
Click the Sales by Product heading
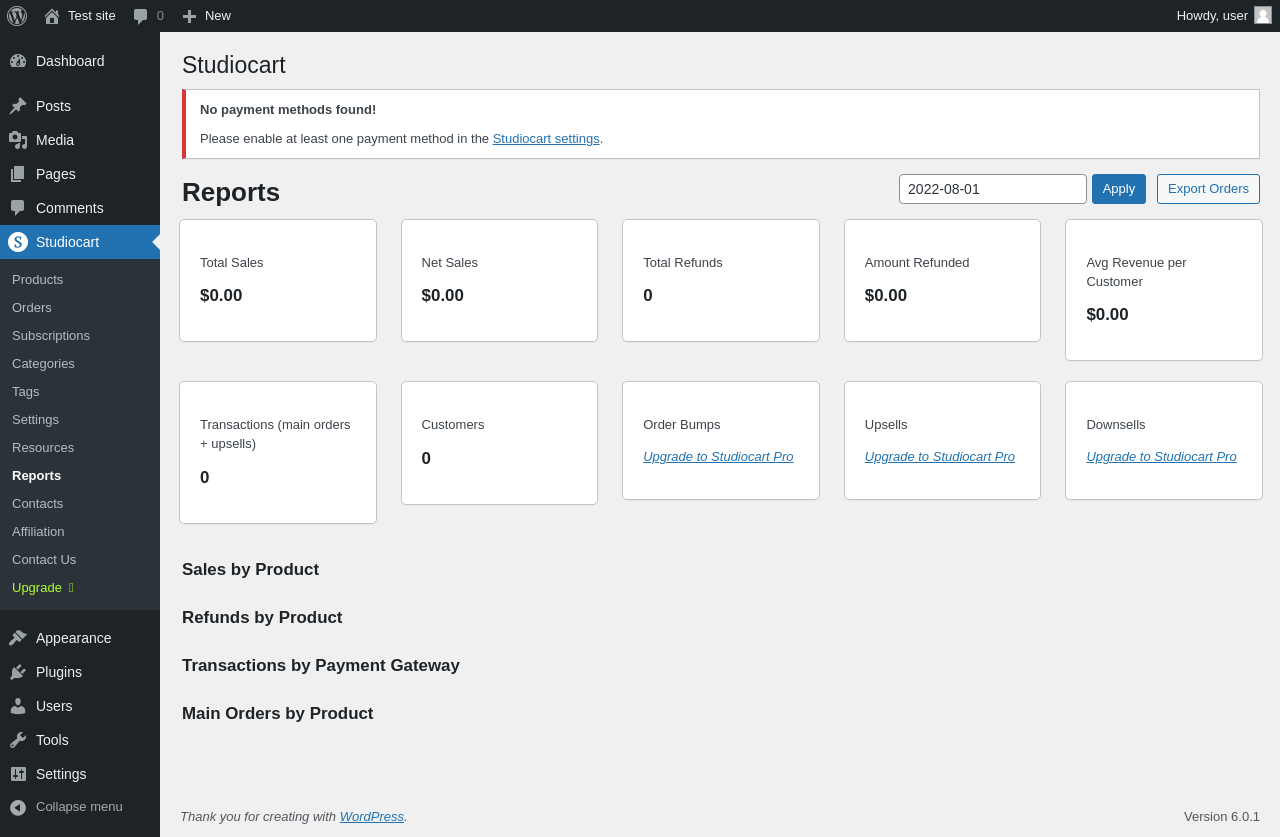(250, 570)
